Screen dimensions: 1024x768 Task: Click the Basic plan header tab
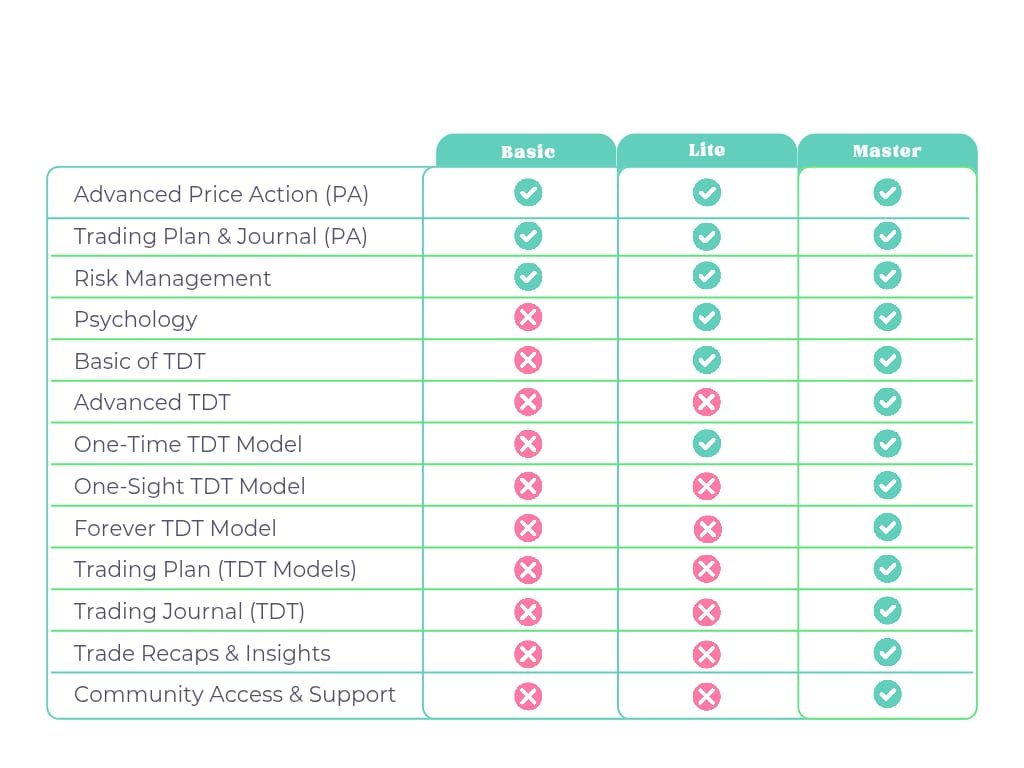[526, 152]
